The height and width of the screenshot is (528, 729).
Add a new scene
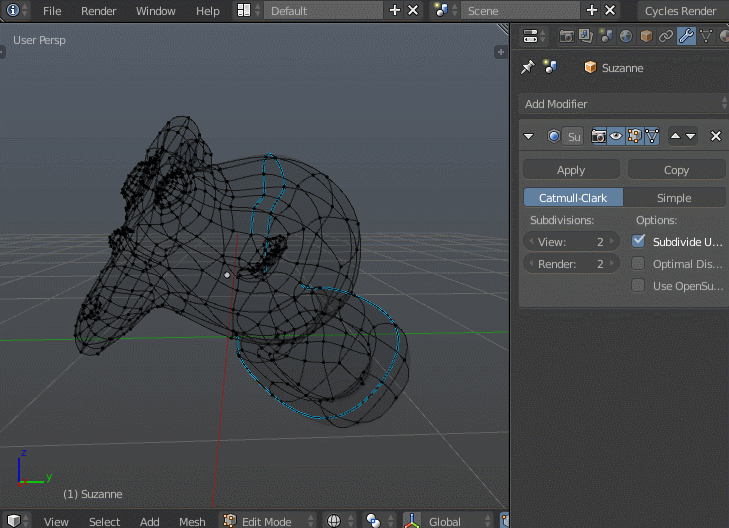(x=591, y=10)
